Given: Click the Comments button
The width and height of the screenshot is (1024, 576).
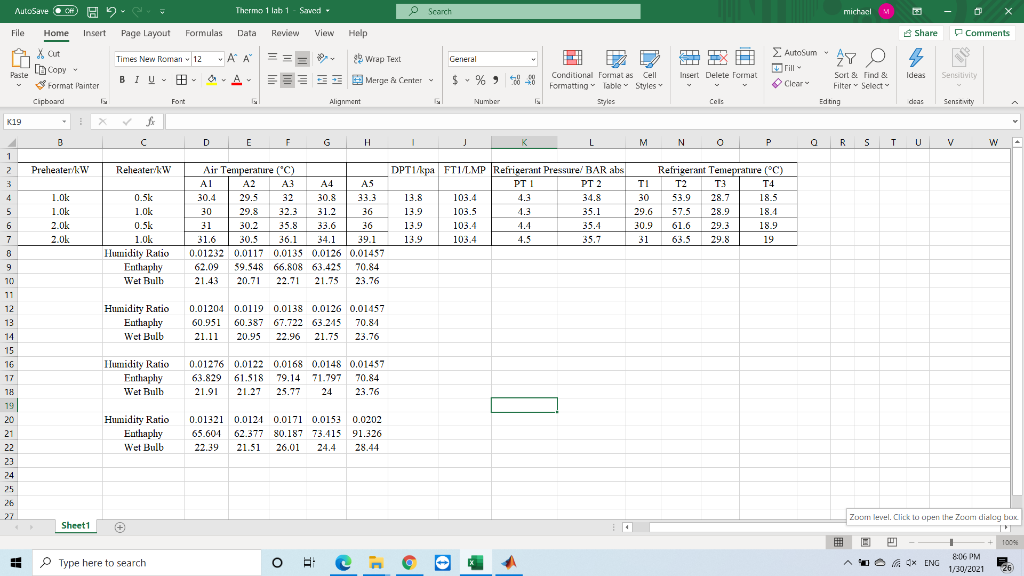Looking at the screenshot, I should (x=981, y=31).
